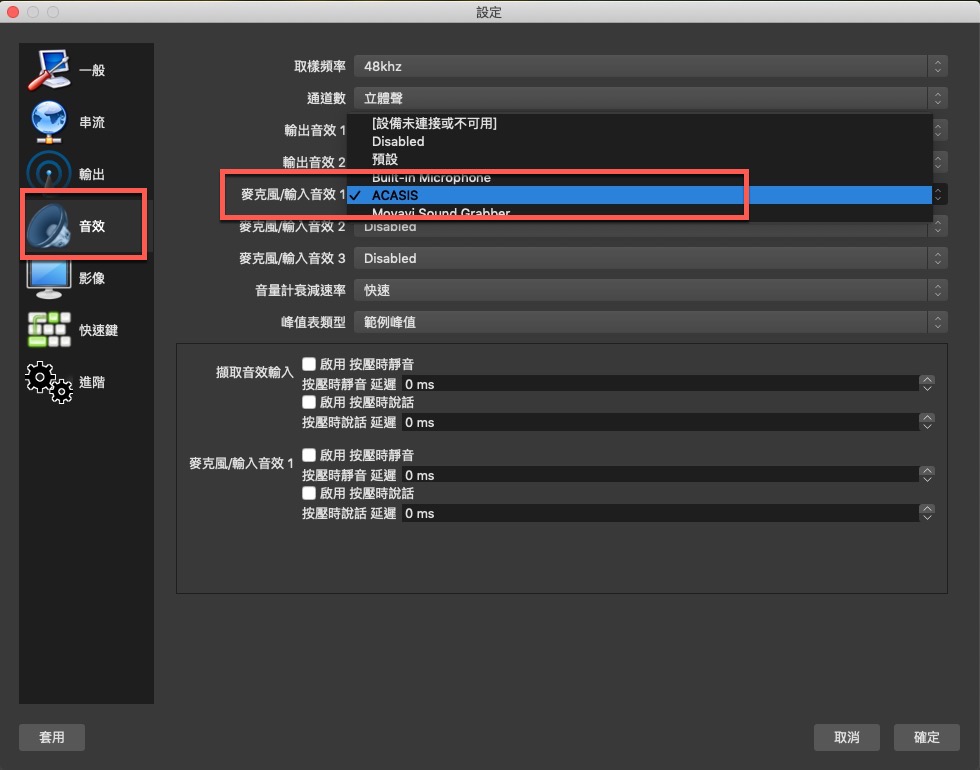Screen dimensions: 980x770
Task: Click the 確定 (OK) button
Action: pos(927,738)
